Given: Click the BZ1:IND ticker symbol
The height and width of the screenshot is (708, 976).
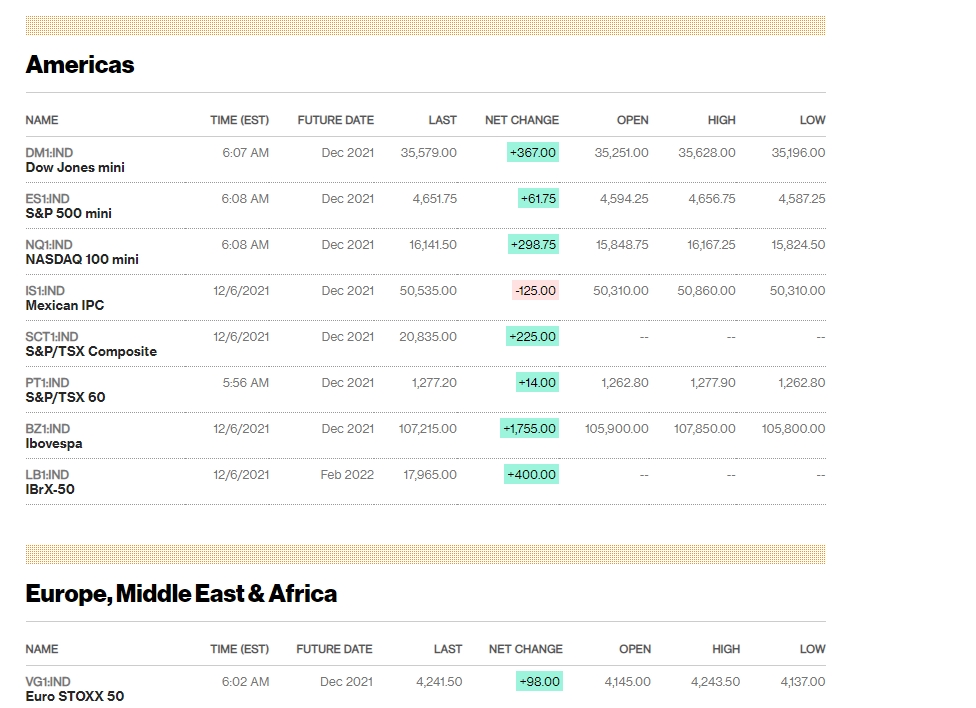Looking at the screenshot, I should pos(48,430).
